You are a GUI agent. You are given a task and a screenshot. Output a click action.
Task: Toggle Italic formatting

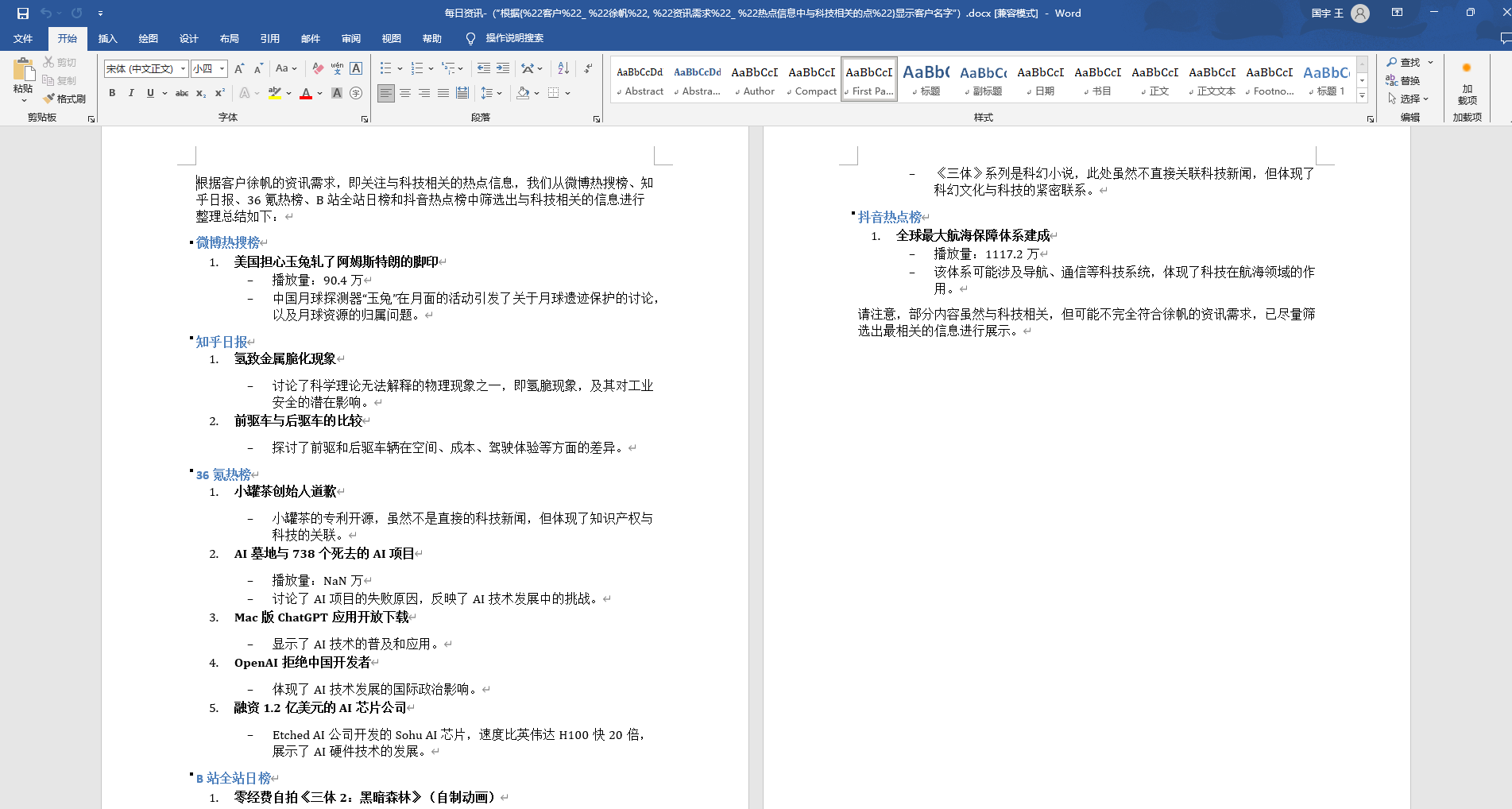point(131,93)
